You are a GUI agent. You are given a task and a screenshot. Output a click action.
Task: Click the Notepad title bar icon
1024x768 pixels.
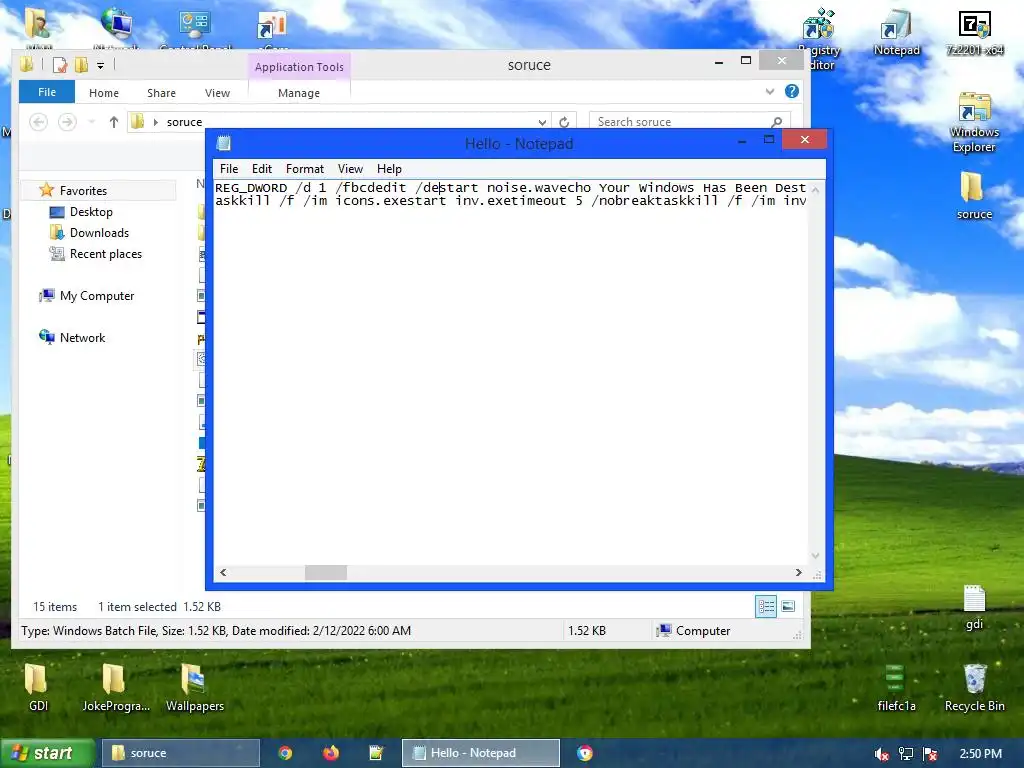224,143
